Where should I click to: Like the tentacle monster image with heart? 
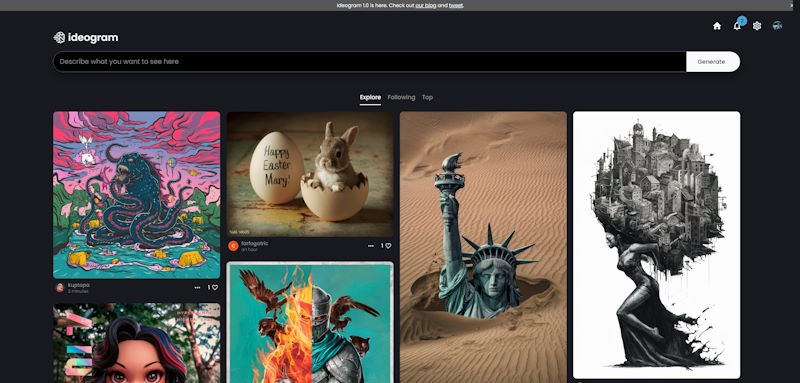(215, 288)
